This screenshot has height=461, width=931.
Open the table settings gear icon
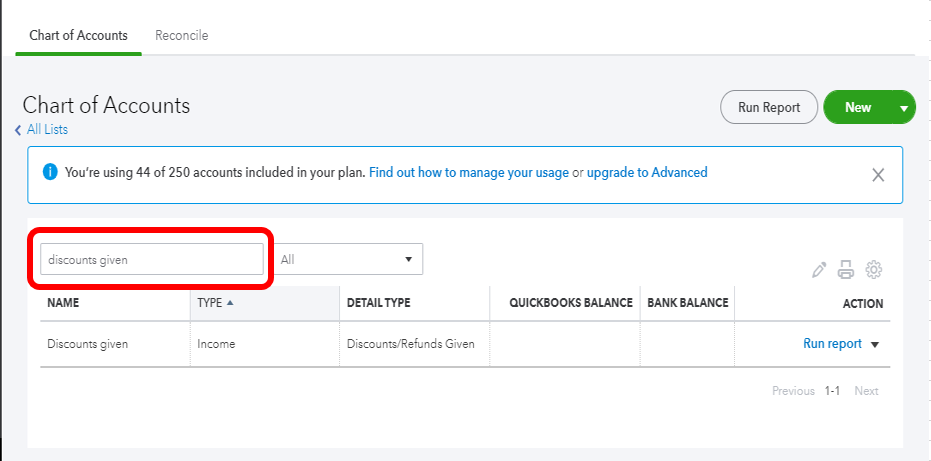point(874,269)
